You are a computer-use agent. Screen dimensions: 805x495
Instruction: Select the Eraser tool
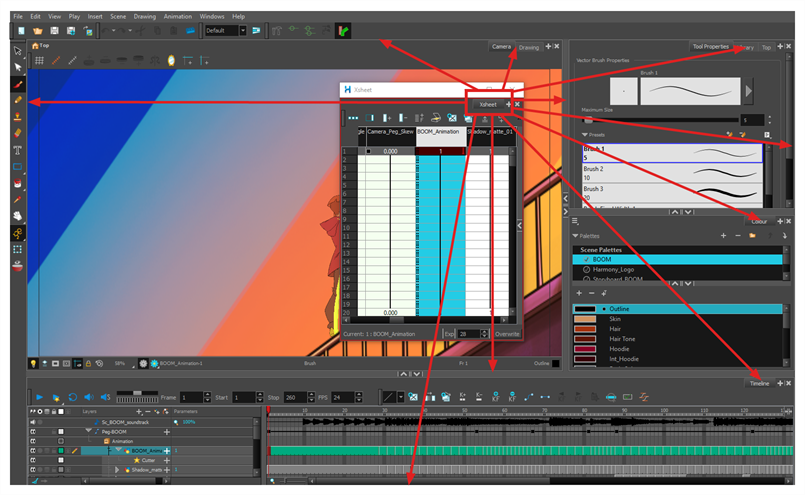pyautogui.click(x=19, y=132)
